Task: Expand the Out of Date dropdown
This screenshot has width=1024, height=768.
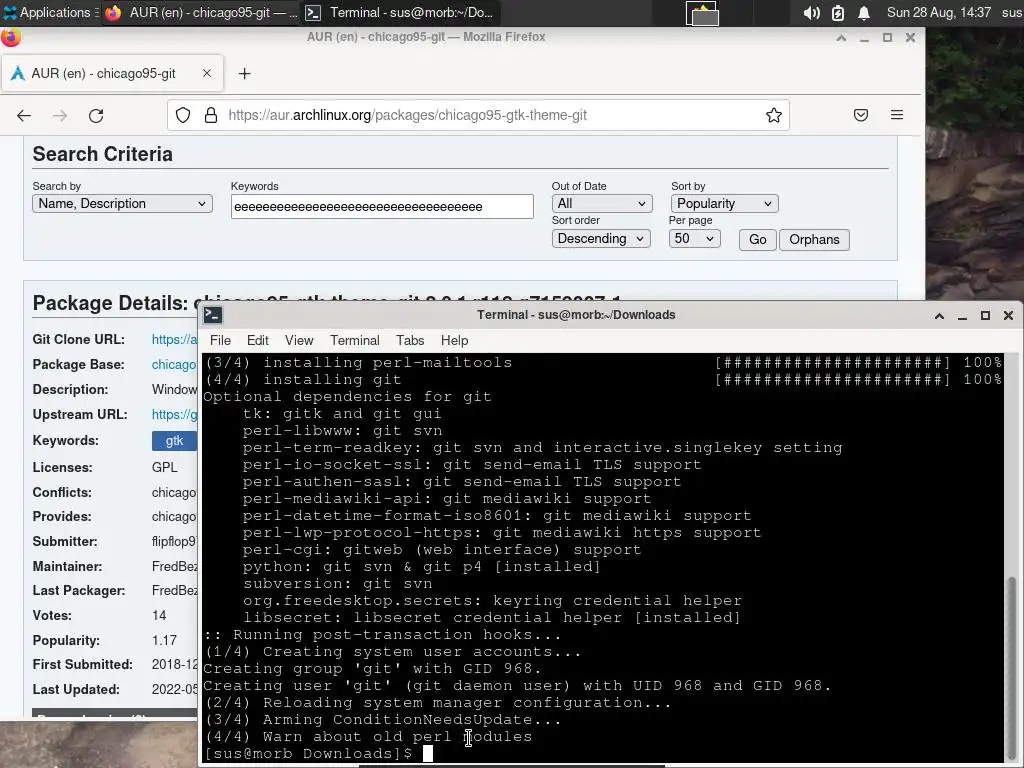Action: pyautogui.click(x=601, y=204)
